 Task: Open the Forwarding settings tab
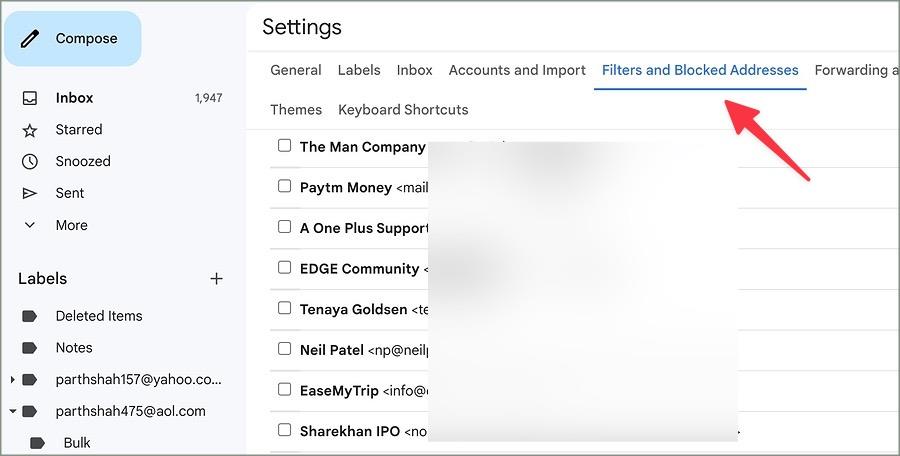(x=856, y=70)
